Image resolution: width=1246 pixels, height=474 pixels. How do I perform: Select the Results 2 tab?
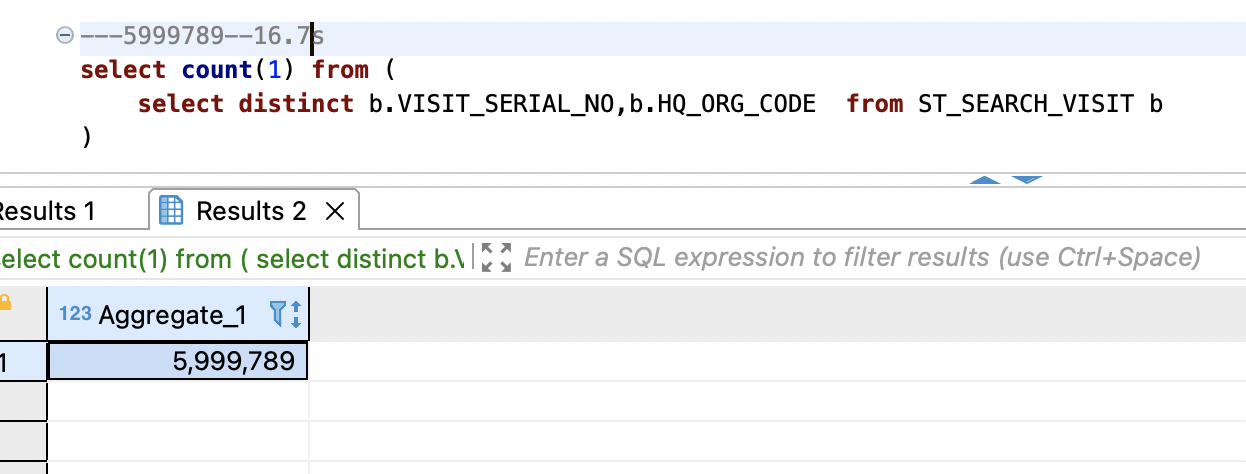pos(251,211)
